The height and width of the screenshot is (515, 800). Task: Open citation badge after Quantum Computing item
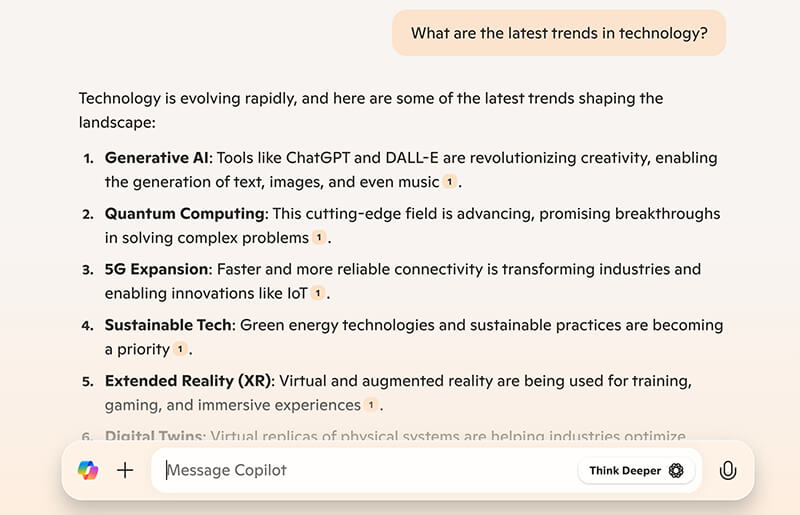pos(319,238)
